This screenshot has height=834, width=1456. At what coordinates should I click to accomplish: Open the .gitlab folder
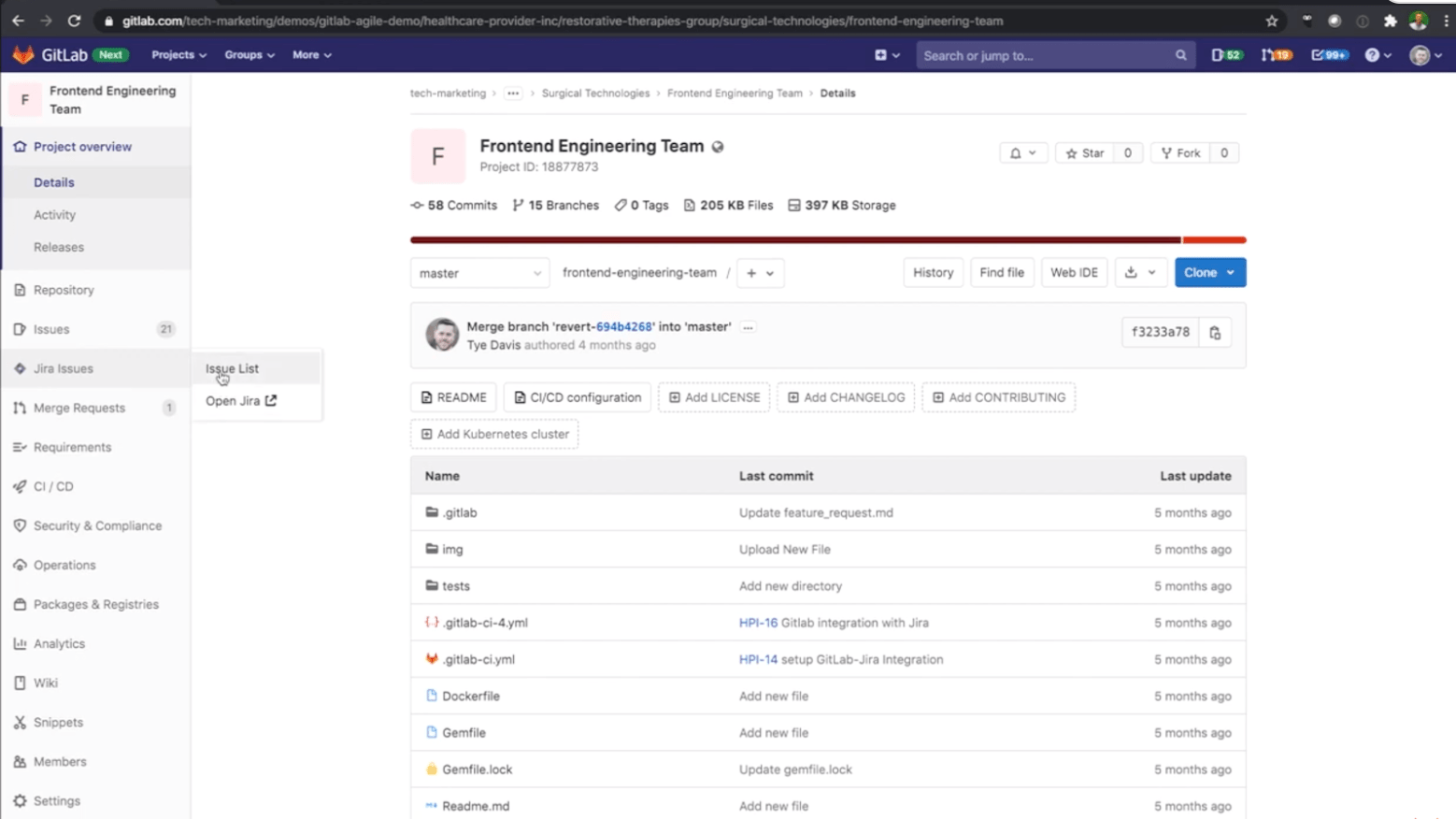point(459,512)
